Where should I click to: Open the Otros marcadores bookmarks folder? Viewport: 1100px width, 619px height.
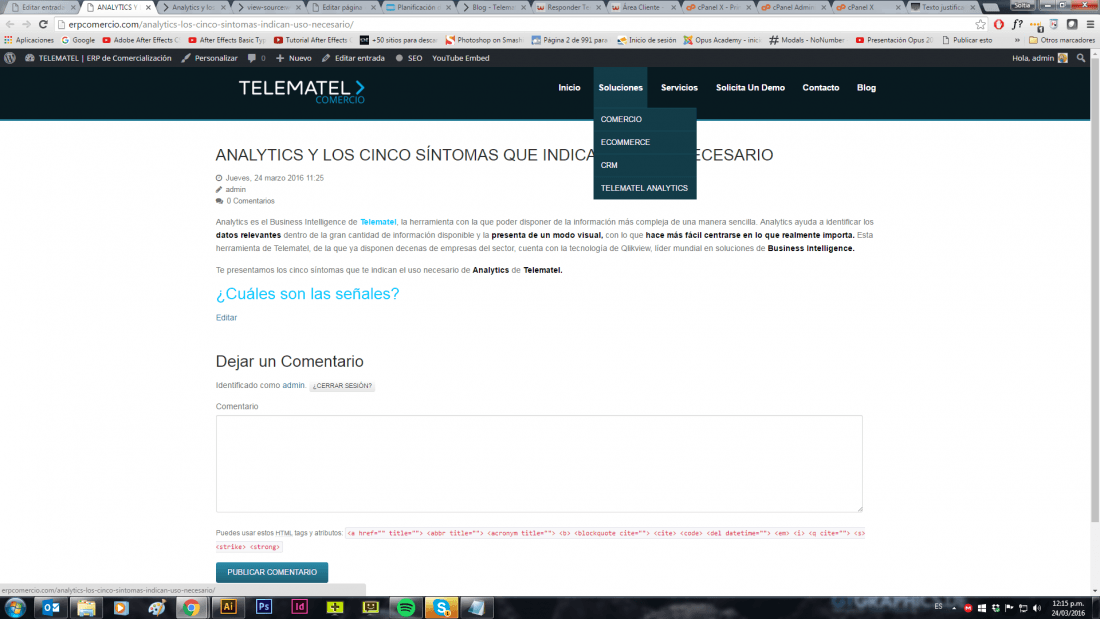(x=1061, y=40)
